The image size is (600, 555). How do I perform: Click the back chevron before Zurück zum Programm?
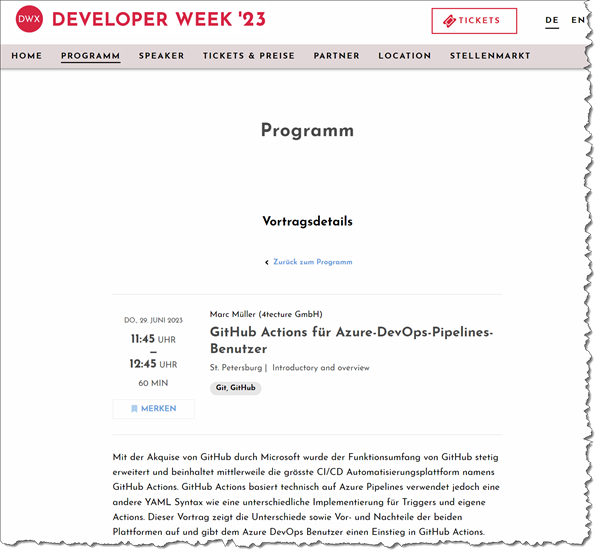click(x=267, y=263)
